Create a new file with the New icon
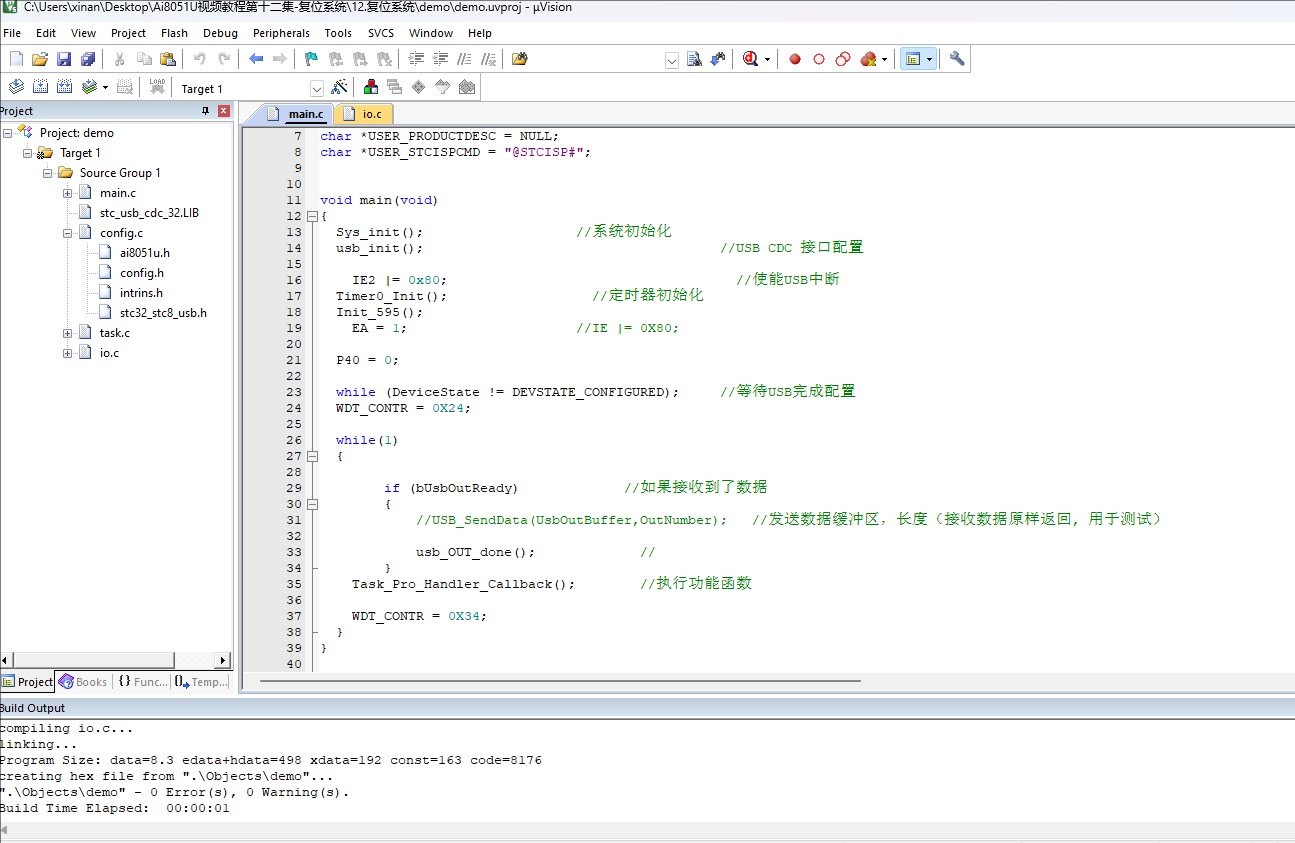Screen dimensions: 1295x843 [16, 59]
